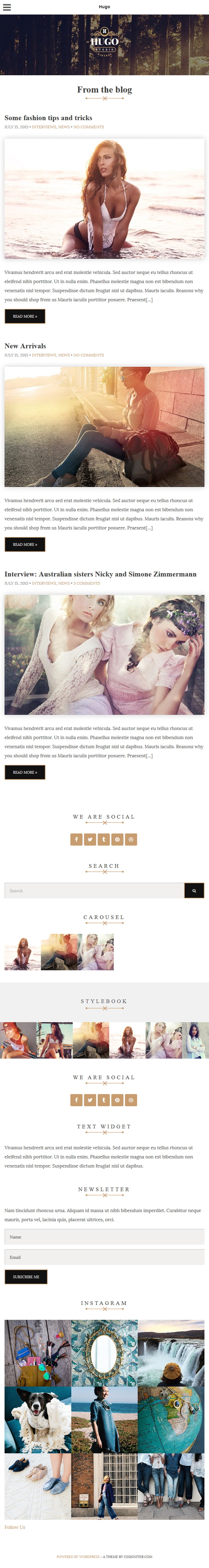Screen dimensions: 209x1568
Task: Open the hamburger menu icon
Action: point(7,7)
